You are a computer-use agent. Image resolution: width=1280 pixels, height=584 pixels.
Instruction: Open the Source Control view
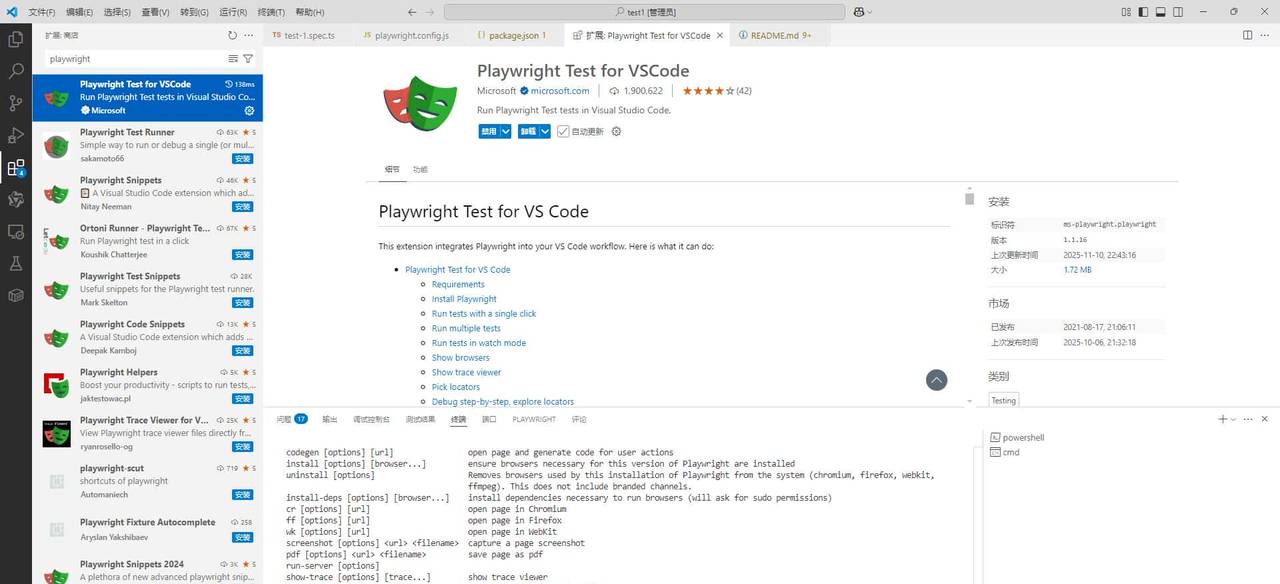coord(15,103)
